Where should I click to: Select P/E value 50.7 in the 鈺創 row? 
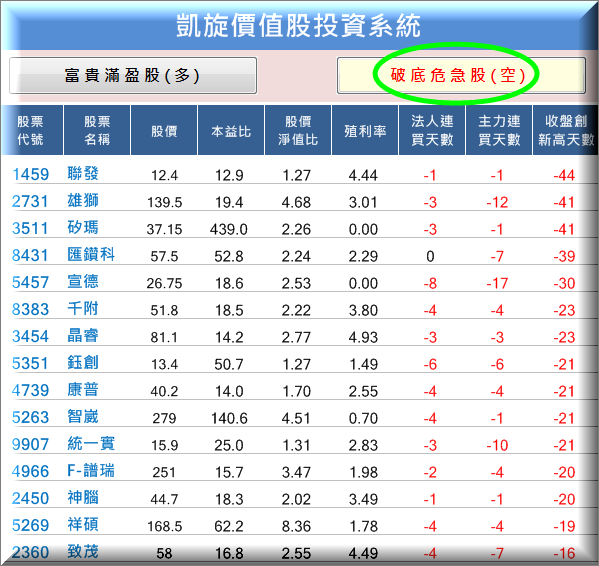228,364
